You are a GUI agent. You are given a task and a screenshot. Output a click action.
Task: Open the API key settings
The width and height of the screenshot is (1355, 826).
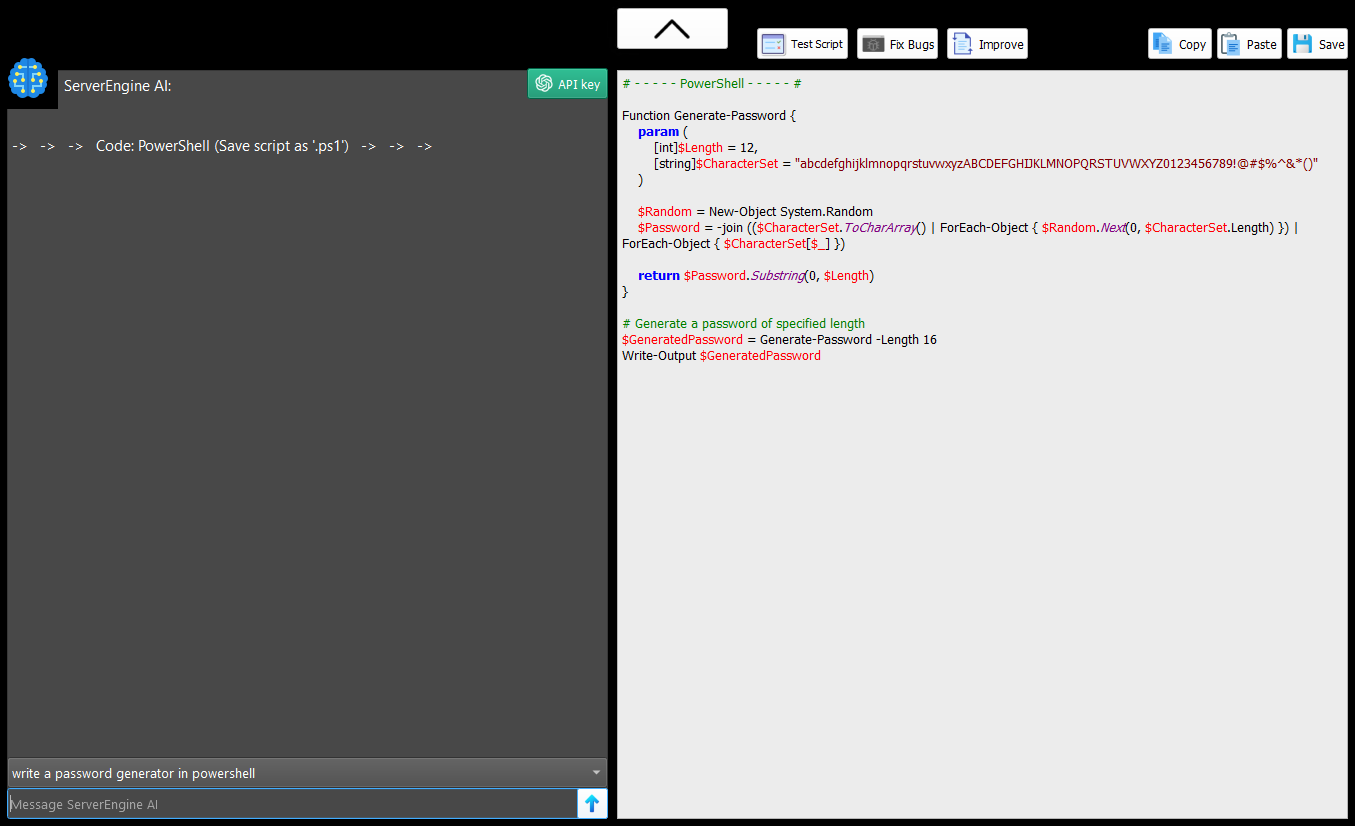pos(567,84)
